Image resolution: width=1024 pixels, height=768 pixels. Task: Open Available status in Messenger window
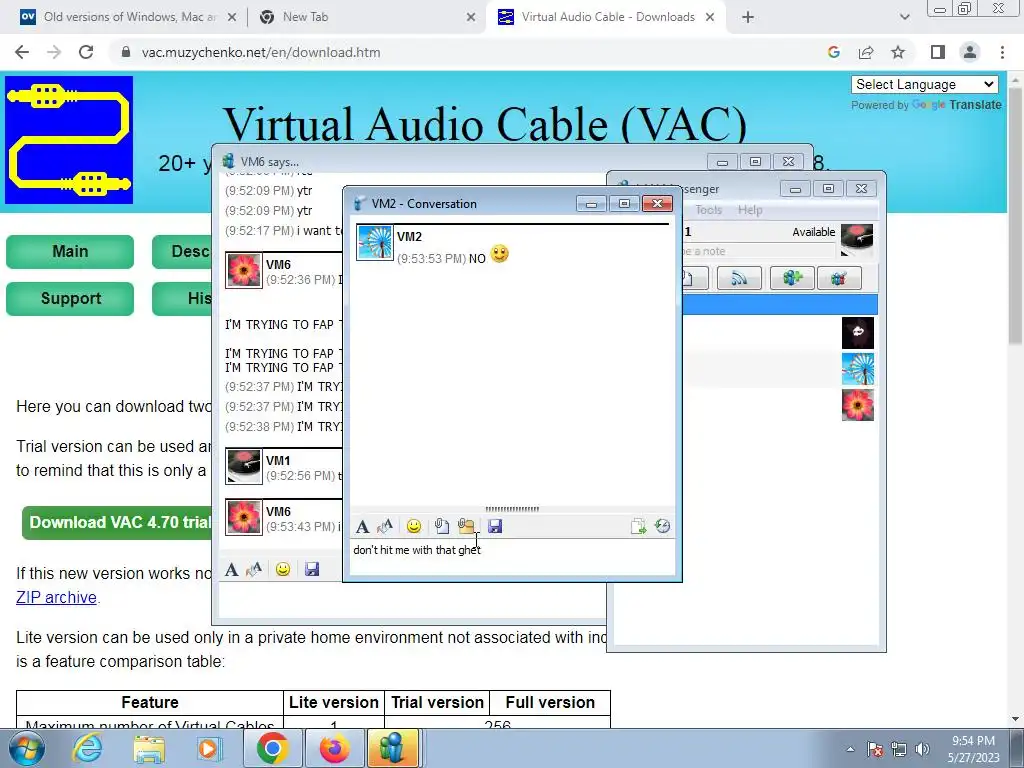coord(813,232)
